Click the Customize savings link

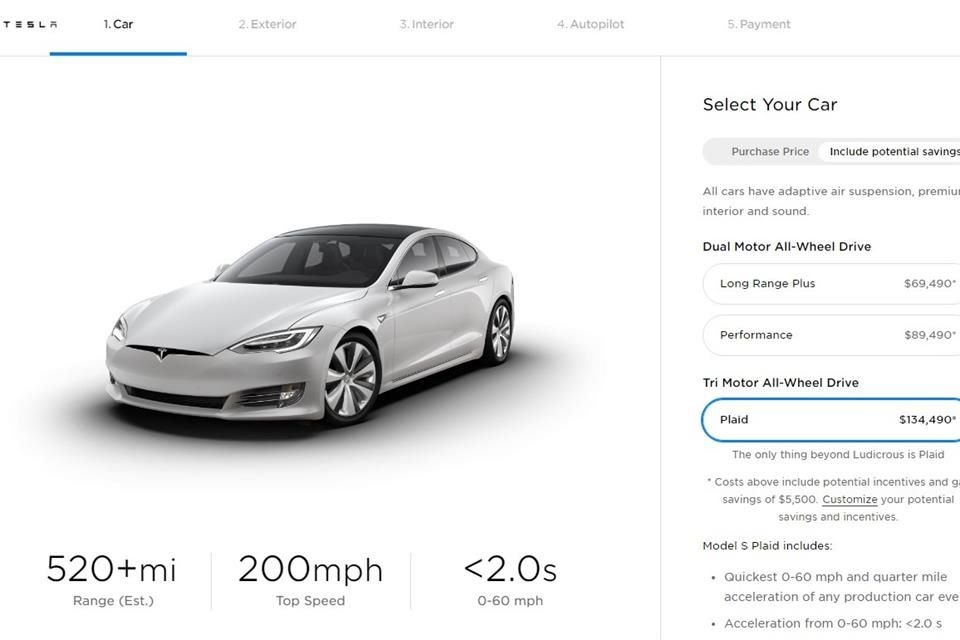[850, 500]
